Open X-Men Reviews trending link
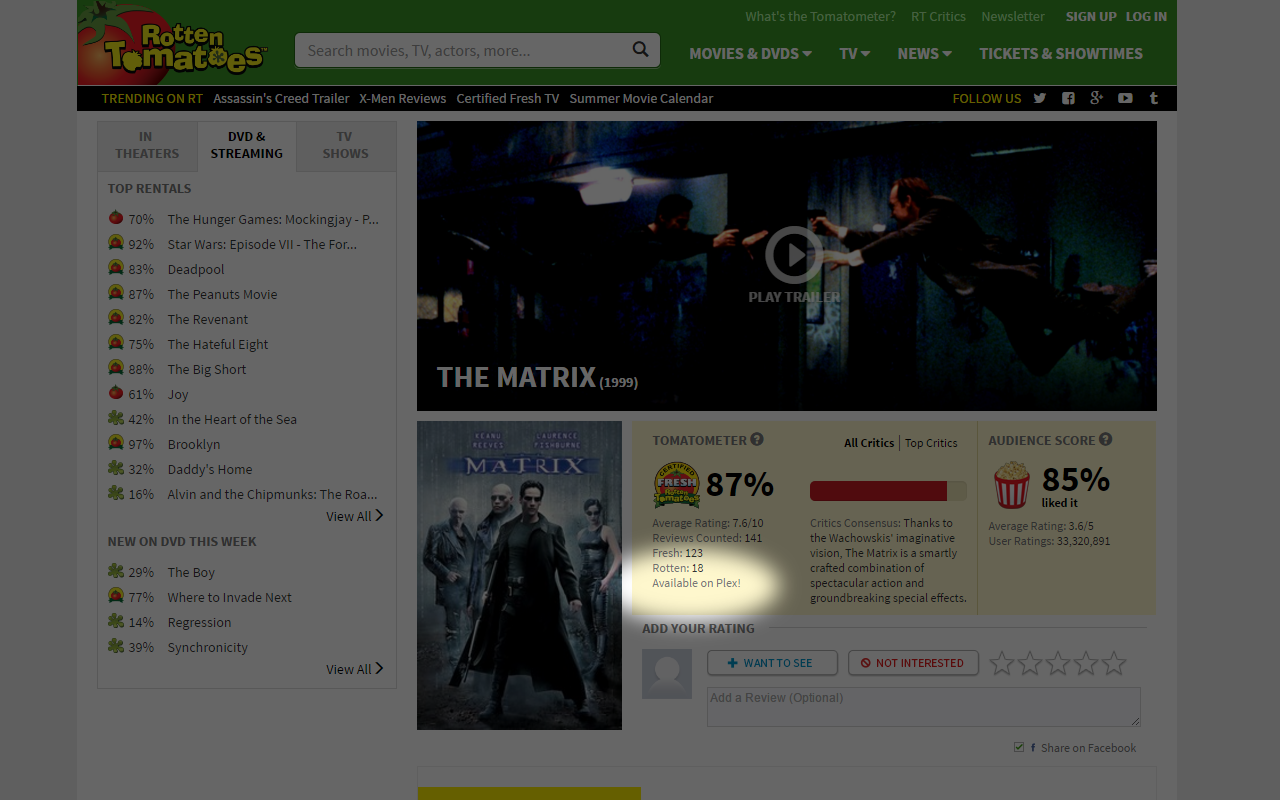Image resolution: width=1280 pixels, height=800 pixels. coord(403,98)
